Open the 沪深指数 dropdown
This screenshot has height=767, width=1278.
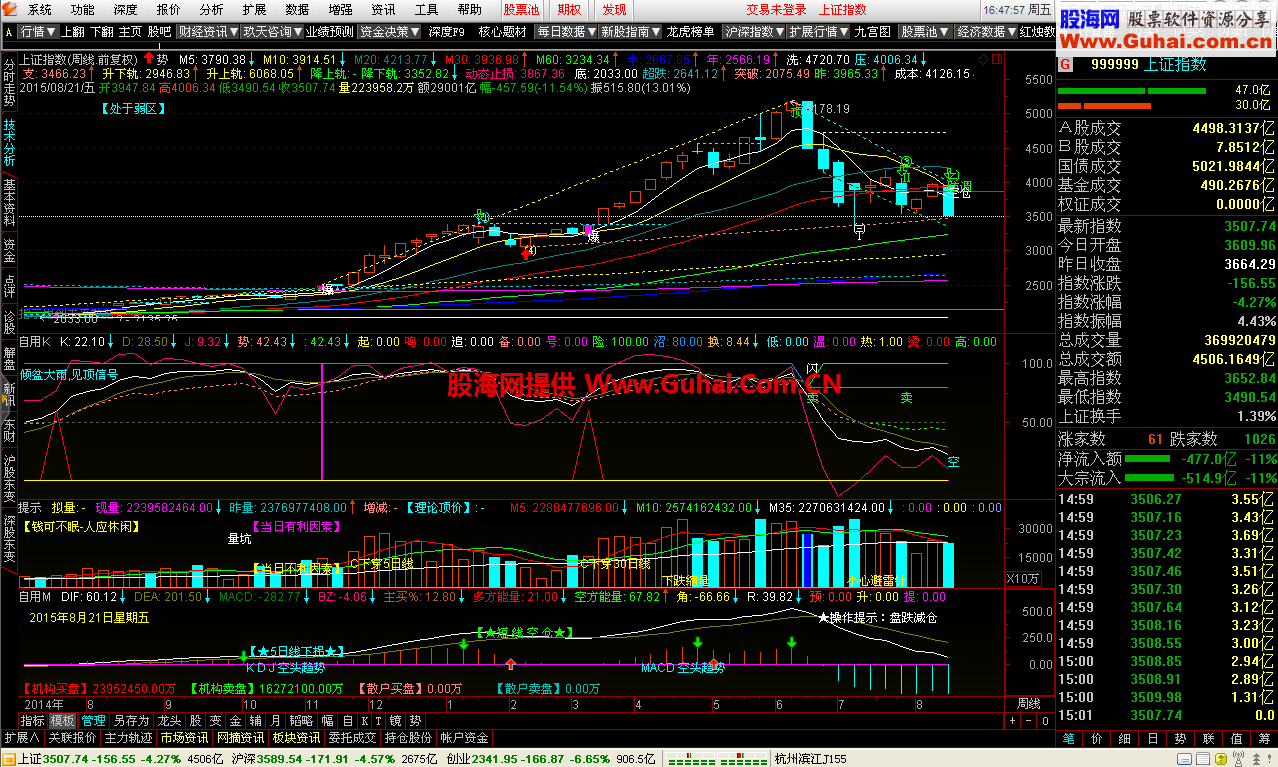[x=755, y=31]
